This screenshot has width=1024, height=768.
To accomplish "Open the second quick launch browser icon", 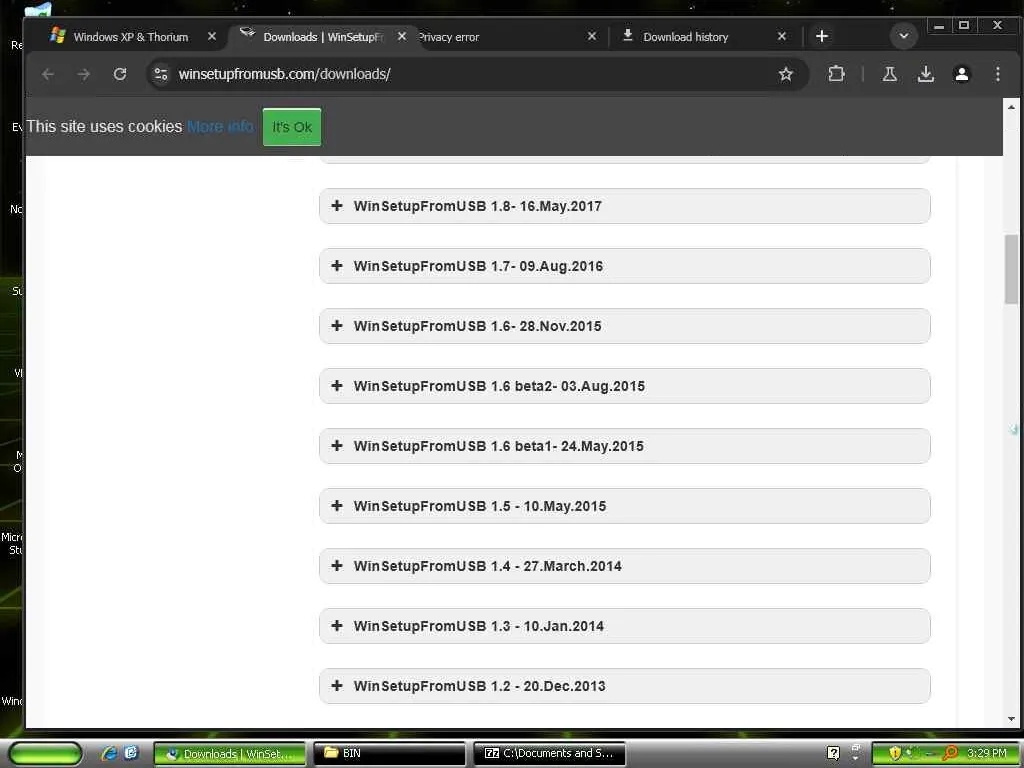I will [x=131, y=752].
